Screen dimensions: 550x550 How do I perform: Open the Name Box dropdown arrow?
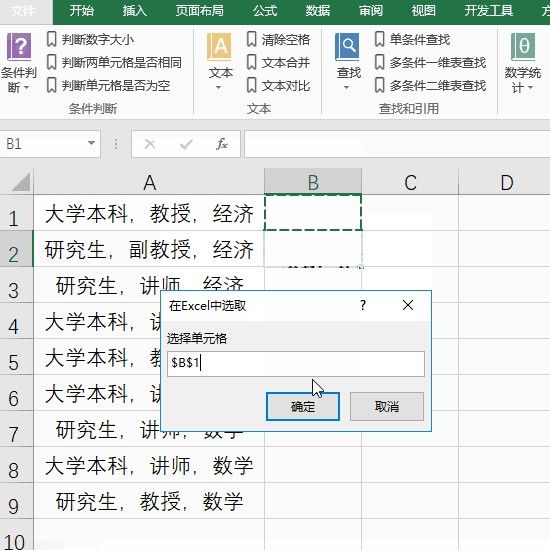click(x=91, y=143)
